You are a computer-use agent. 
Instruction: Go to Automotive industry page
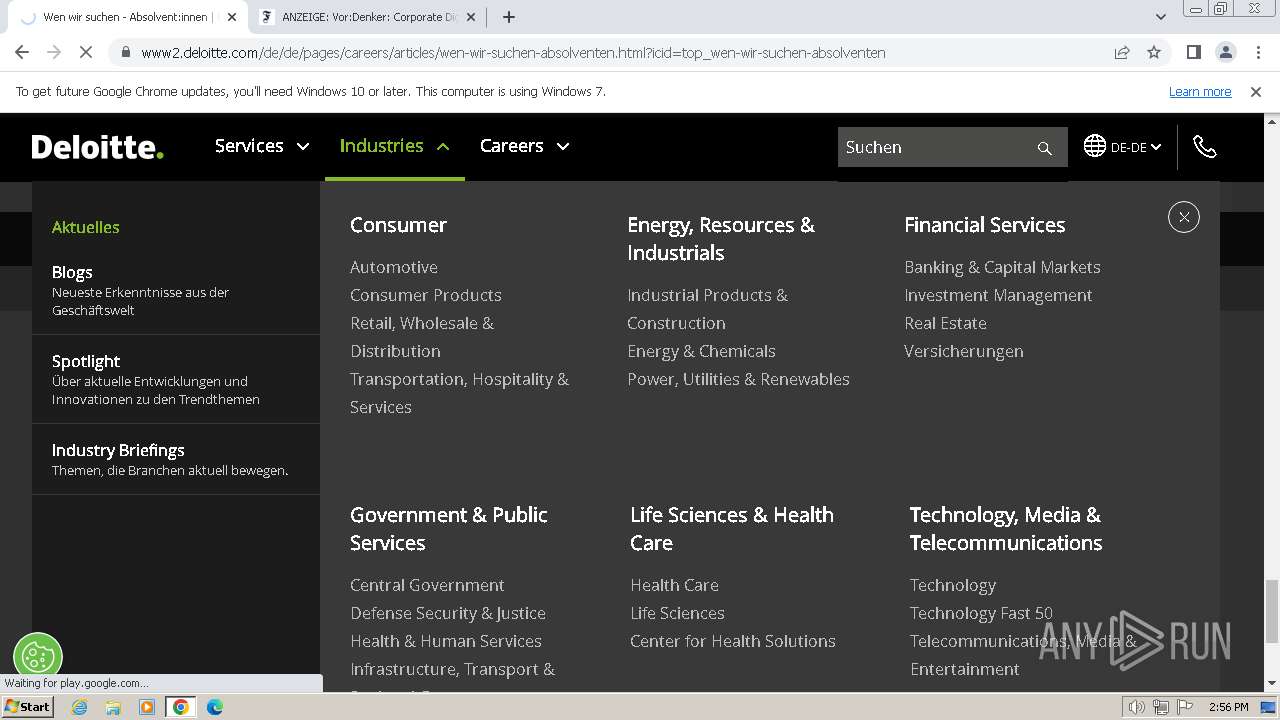(394, 267)
